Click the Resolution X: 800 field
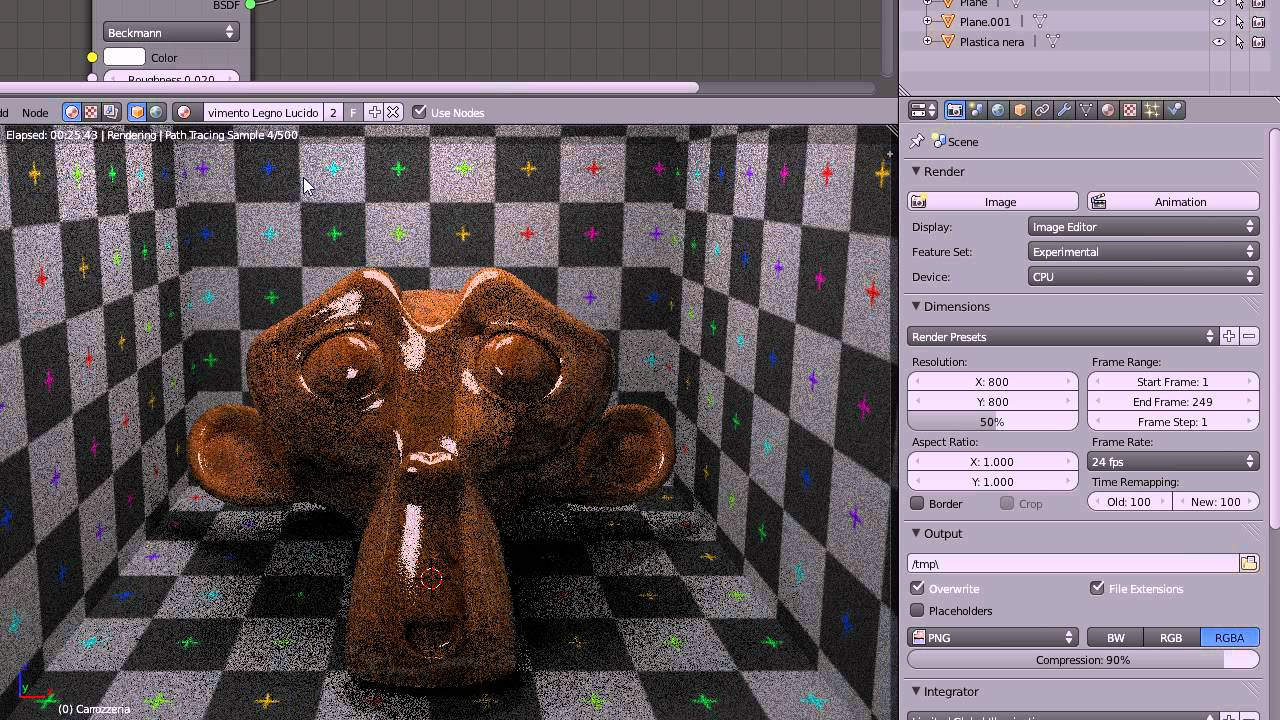Image resolution: width=1280 pixels, height=720 pixels. coord(992,382)
